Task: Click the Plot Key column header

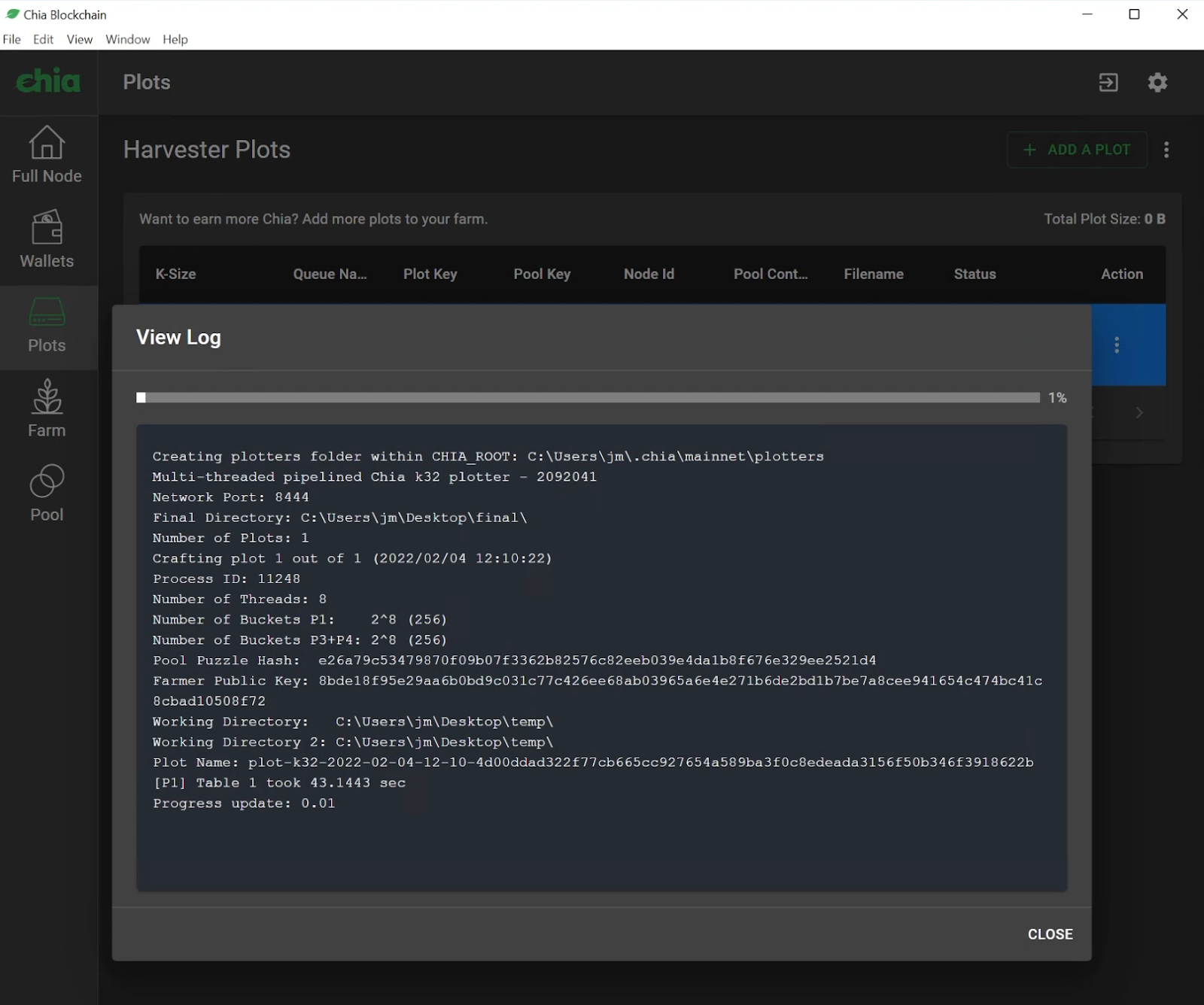Action: (x=430, y=274)
